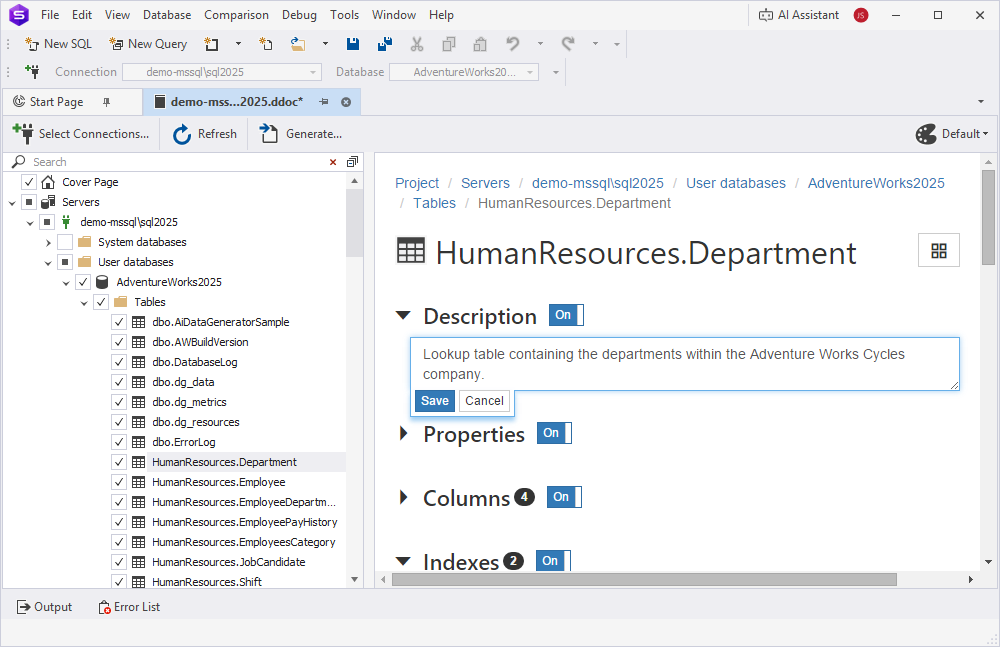Collapse the Tables tree node
The image size is (1000, 647).
tap(84, 303)
